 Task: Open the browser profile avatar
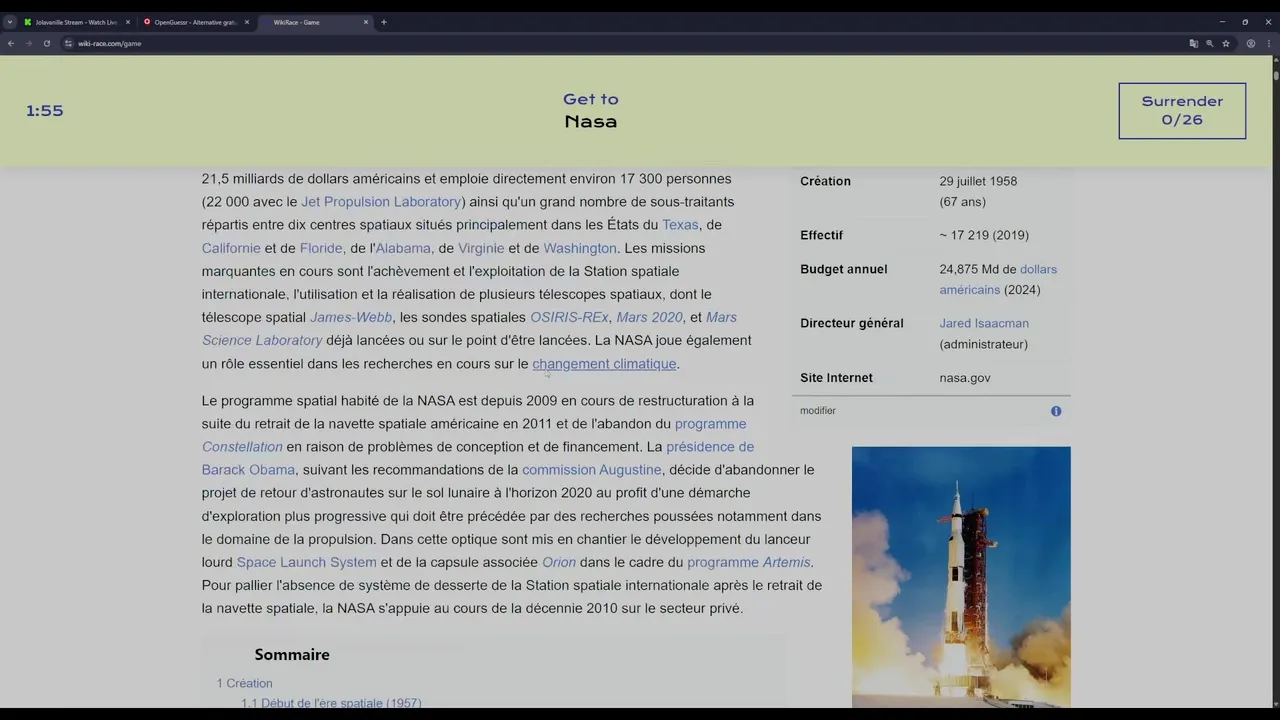pos(1250,44)
